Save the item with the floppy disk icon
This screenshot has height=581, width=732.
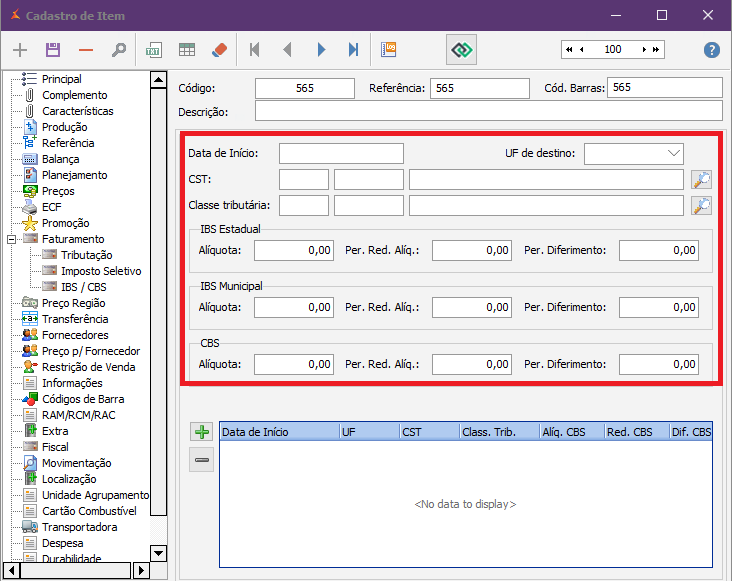53,50
